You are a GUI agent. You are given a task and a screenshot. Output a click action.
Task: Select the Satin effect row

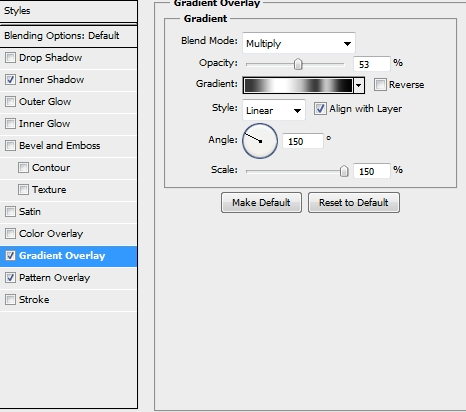point(68,212)
